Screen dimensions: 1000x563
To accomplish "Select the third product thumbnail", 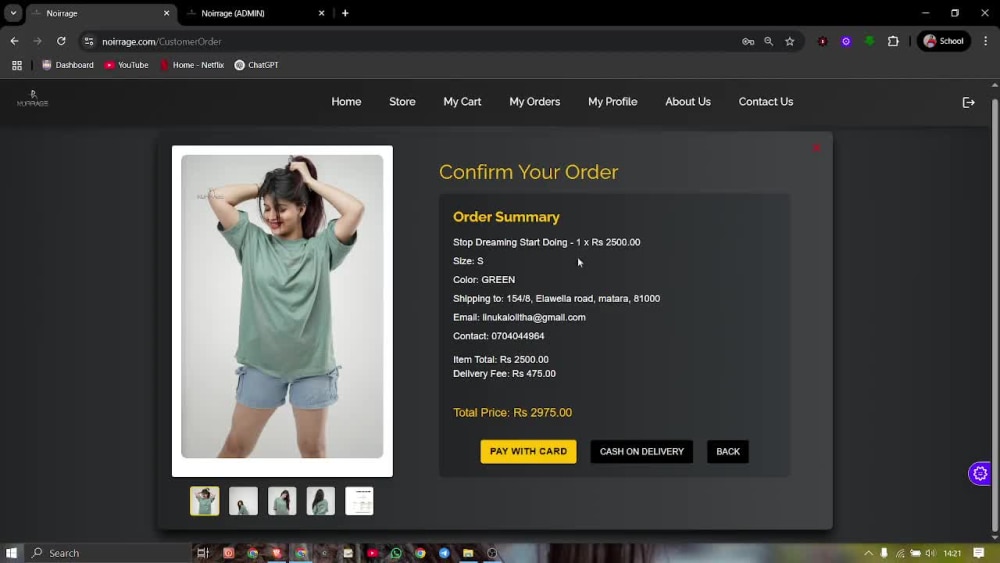I will pyautogui.click(x=282, y=501).
